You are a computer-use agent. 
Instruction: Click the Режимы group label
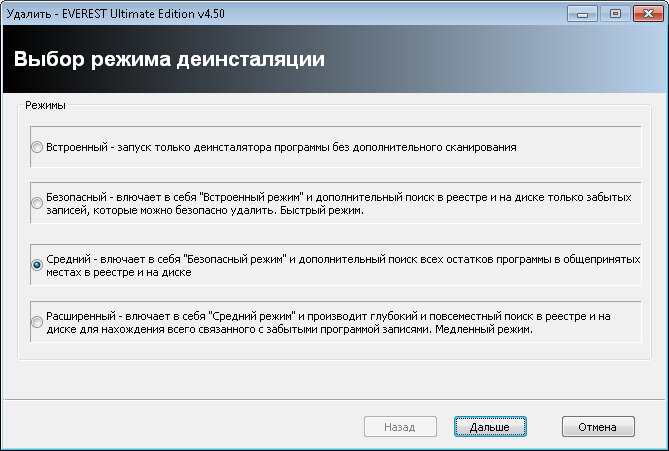point(45,105)
